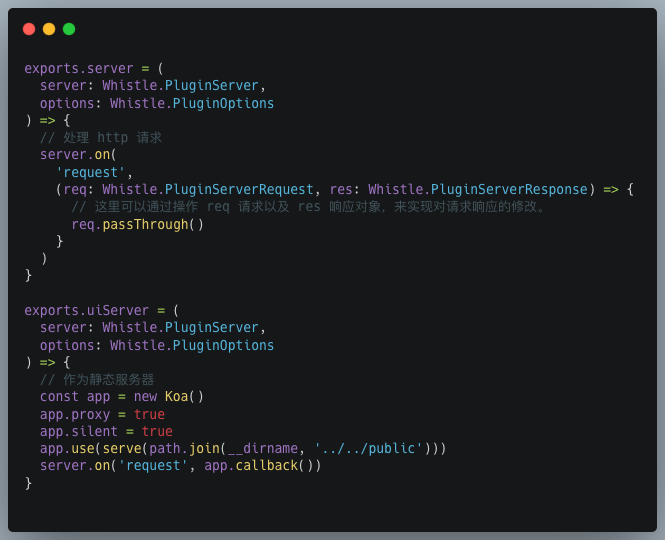Click the green maximize window button
The width and height of the screenshot is (665, 540).
[69, 29]
